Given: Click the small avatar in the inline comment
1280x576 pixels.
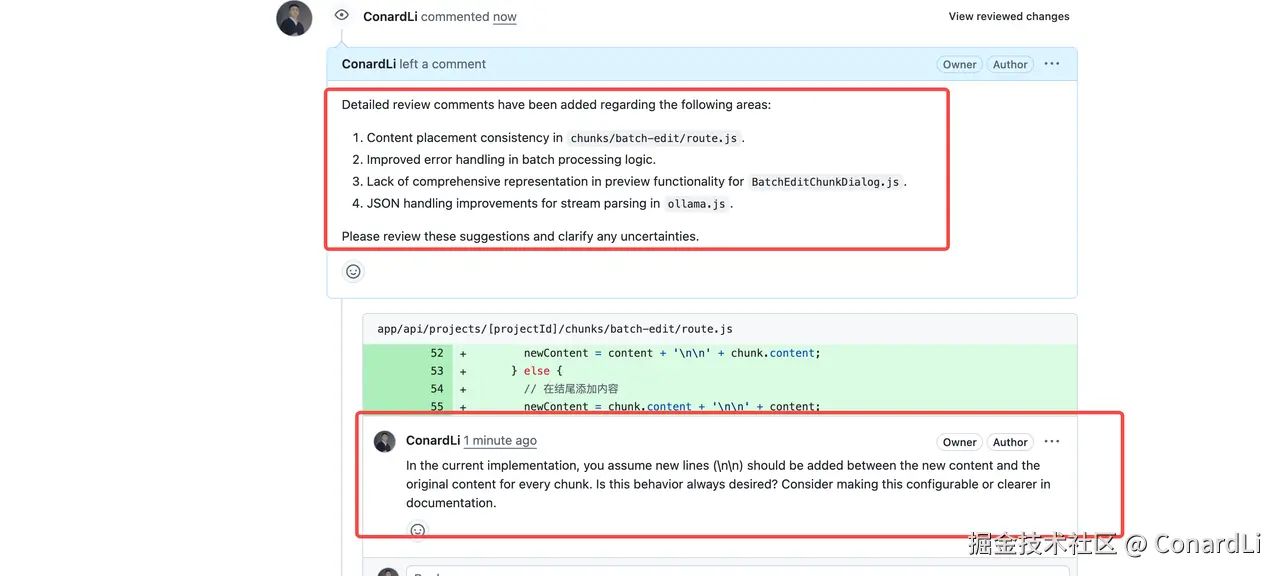Looking at the screenshot, I should (385, 442).
